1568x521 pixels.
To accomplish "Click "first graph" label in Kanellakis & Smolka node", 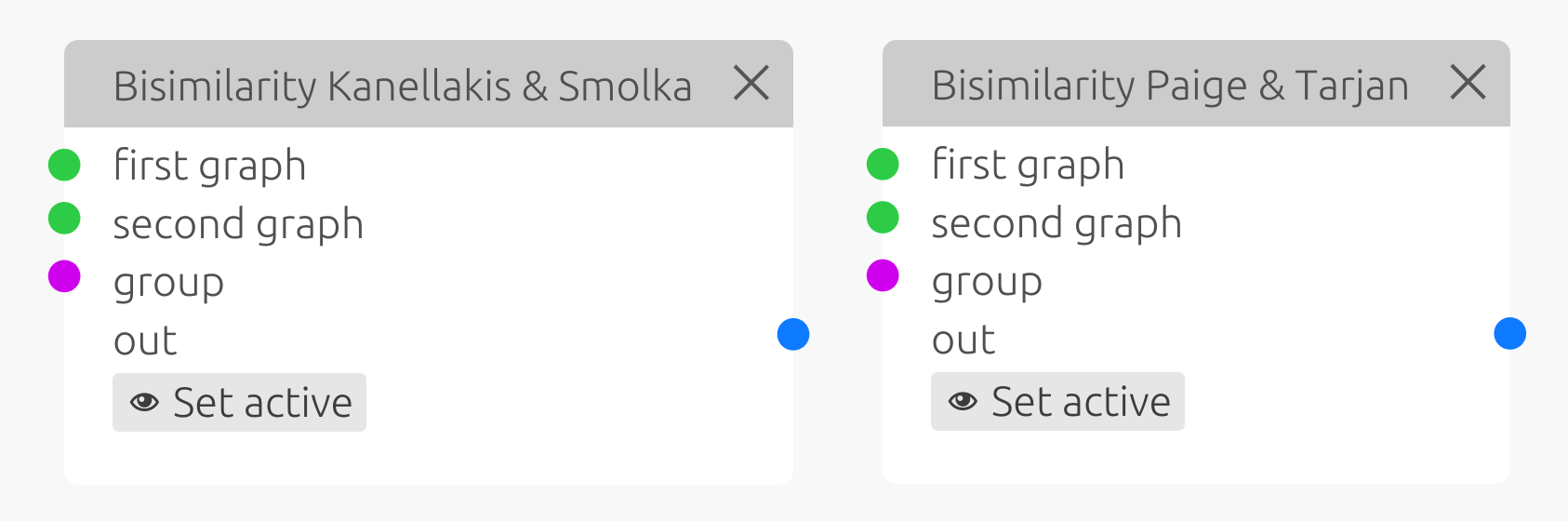I will tap(209, 167).
